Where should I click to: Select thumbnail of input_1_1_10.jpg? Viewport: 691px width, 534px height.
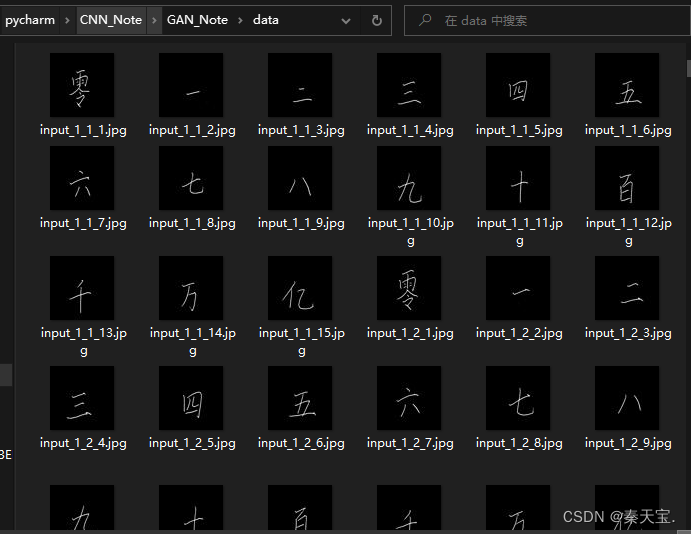[x=409, y=178]
